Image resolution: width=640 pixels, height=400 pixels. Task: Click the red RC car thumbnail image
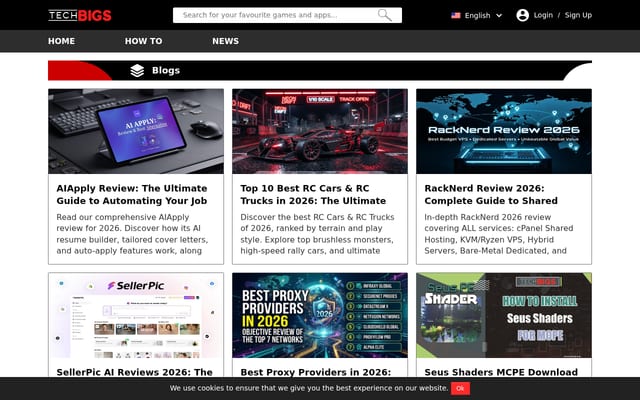click(320, 131)
